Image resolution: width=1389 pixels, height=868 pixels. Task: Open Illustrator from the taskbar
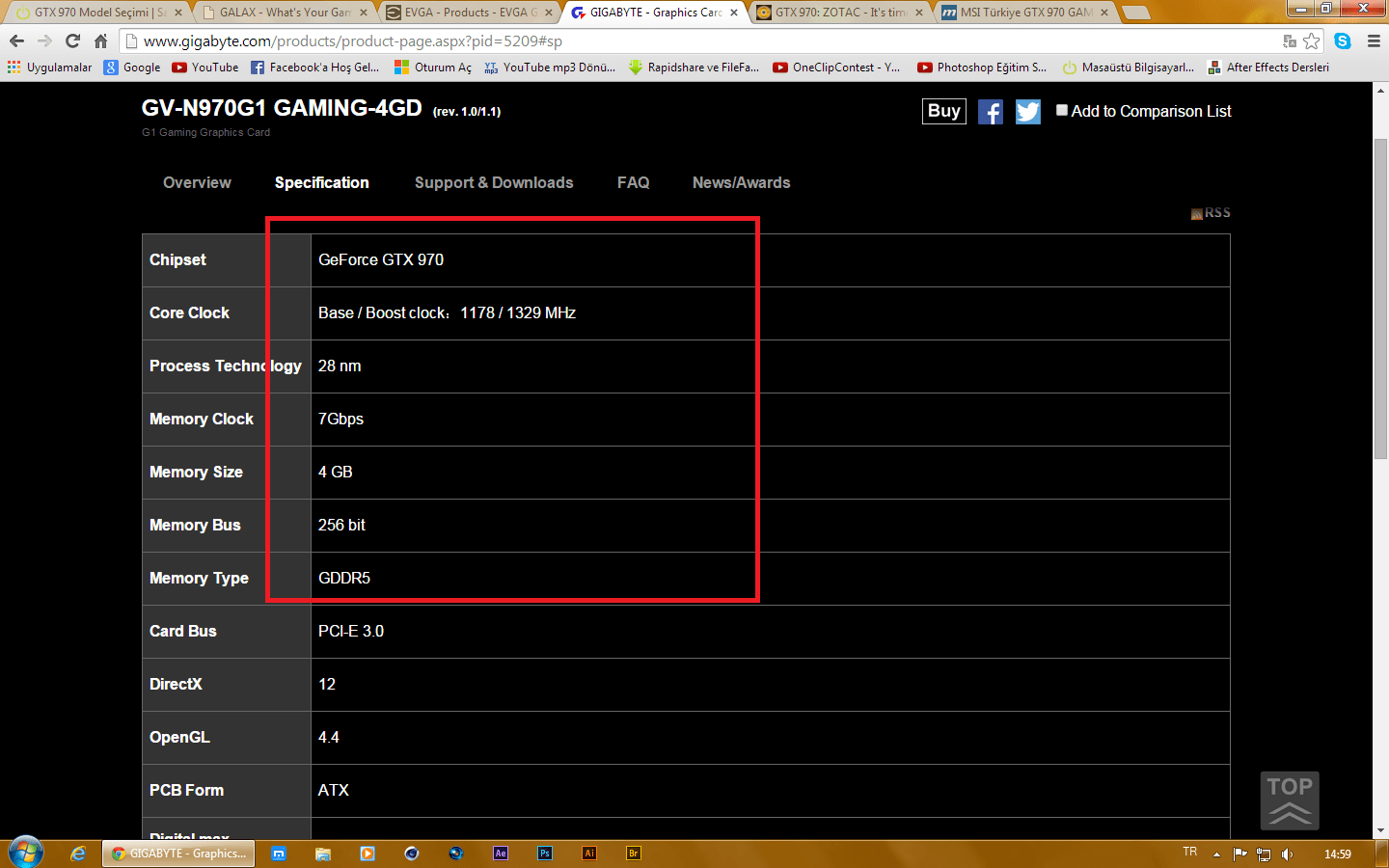tap(589, 854)
